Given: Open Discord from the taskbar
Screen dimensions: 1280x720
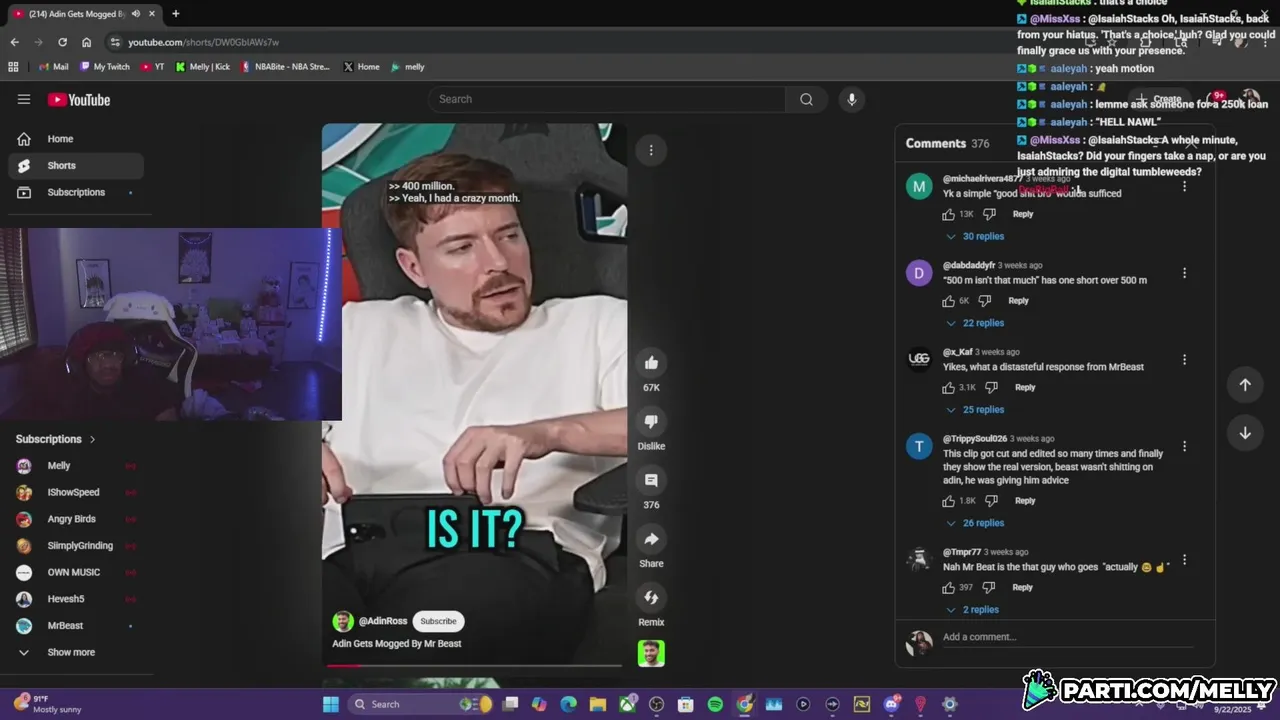Looking at the screenshot, I should [891, 704].
